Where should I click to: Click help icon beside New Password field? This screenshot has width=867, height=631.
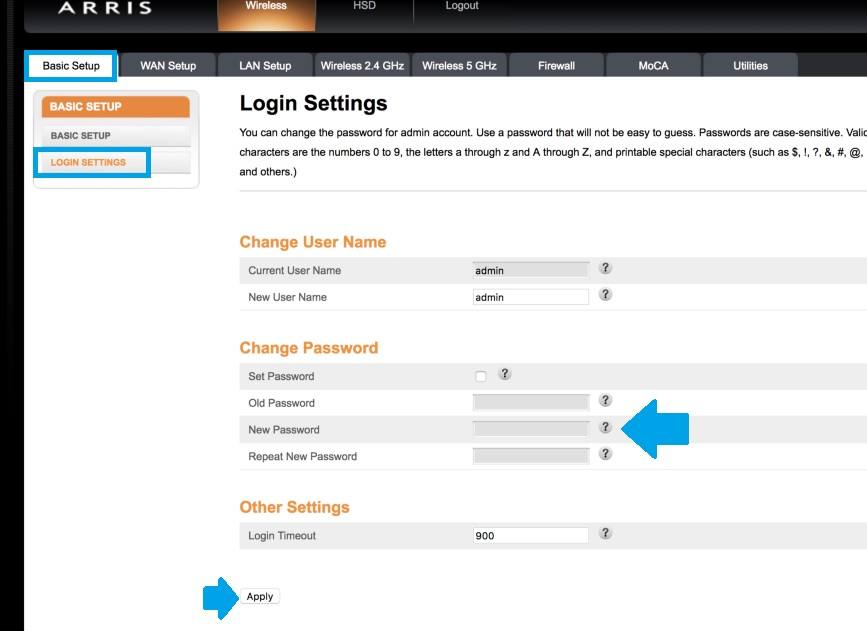point(605,427)
